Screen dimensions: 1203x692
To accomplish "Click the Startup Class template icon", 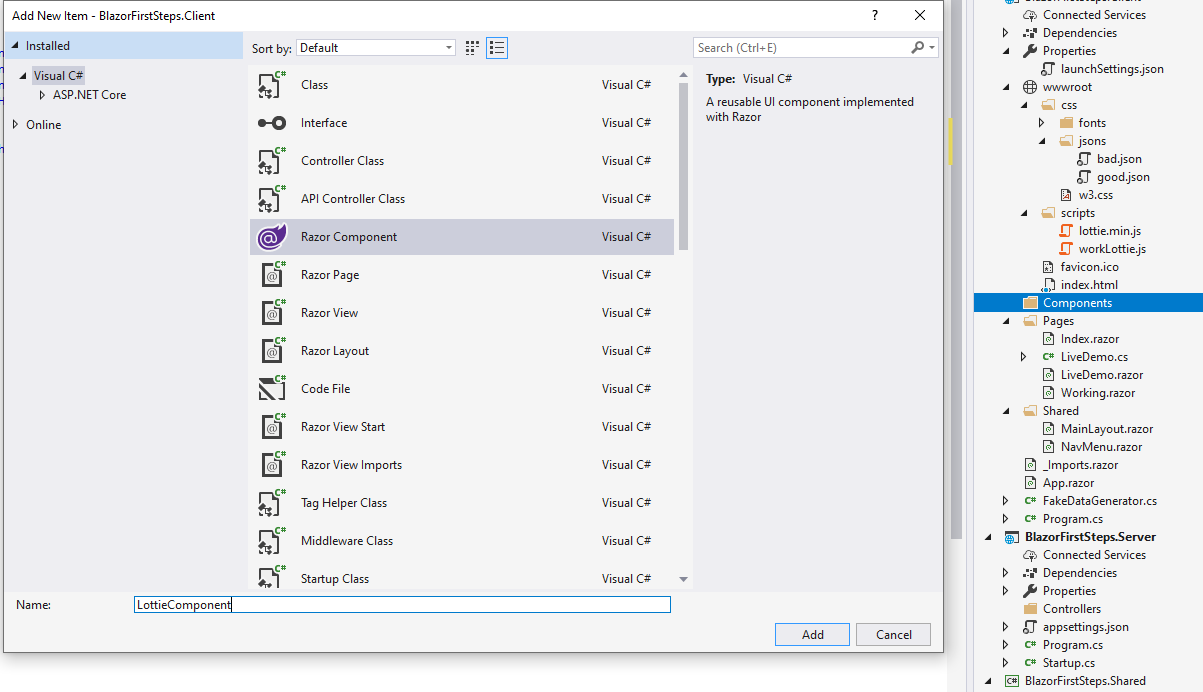I will (271, 578).
